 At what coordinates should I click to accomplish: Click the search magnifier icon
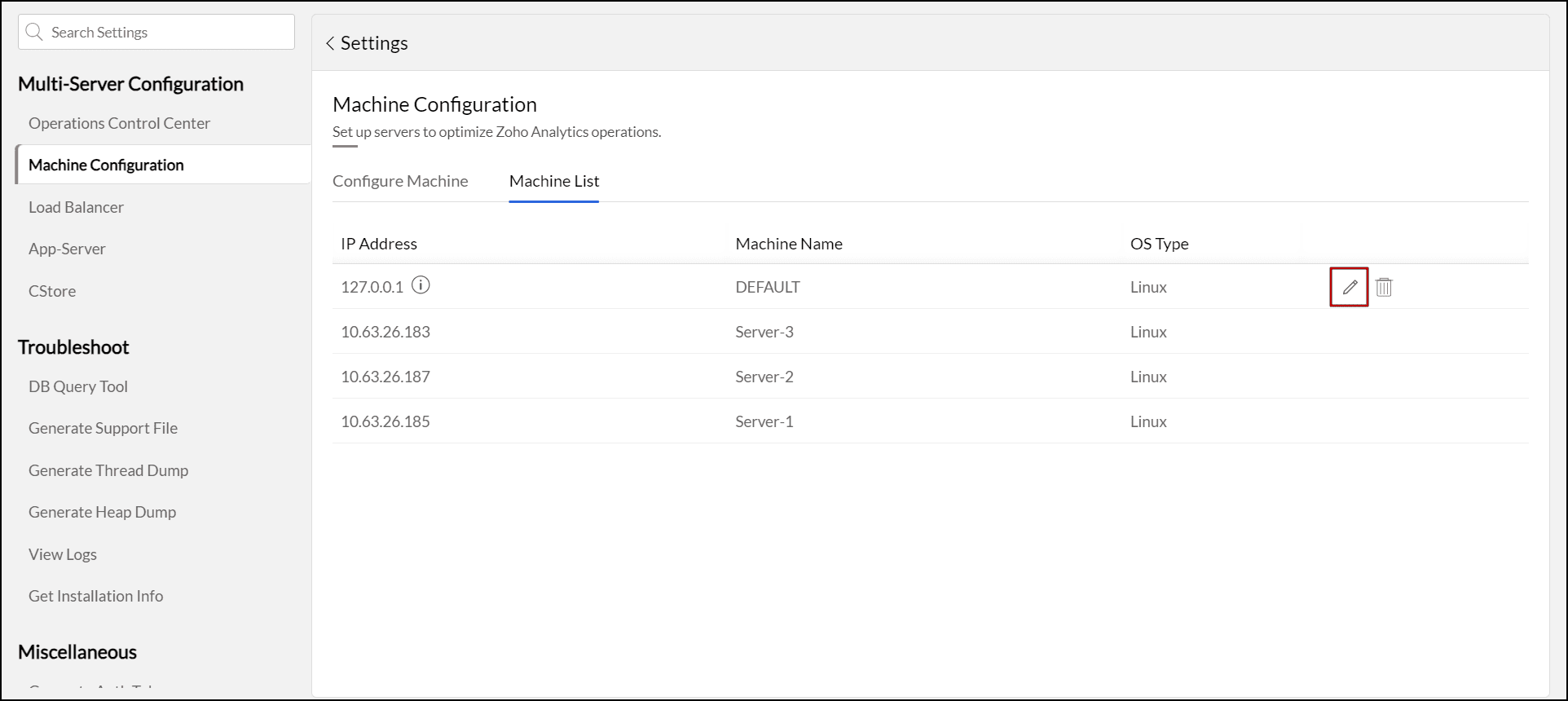point(34,32)
